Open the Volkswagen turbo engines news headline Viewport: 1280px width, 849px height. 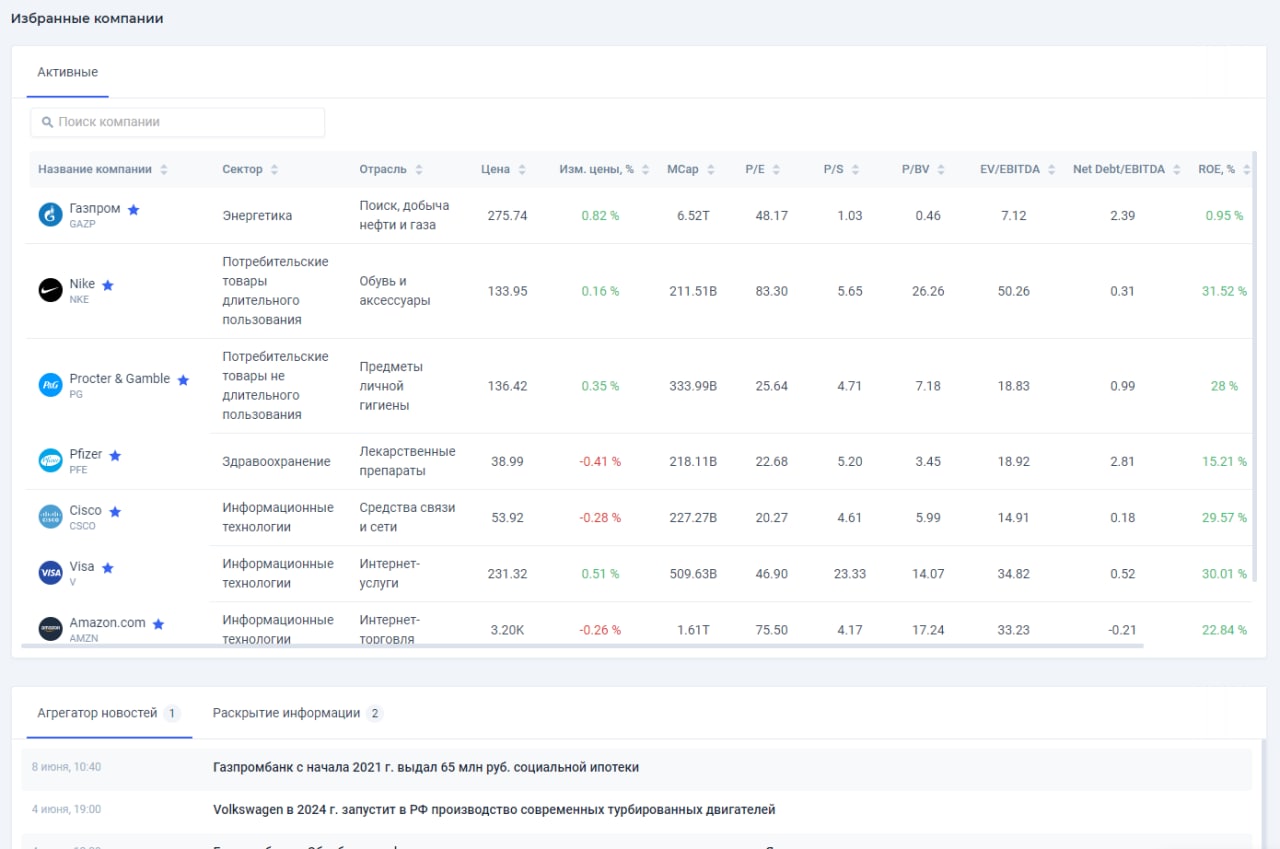coord(494,809)
